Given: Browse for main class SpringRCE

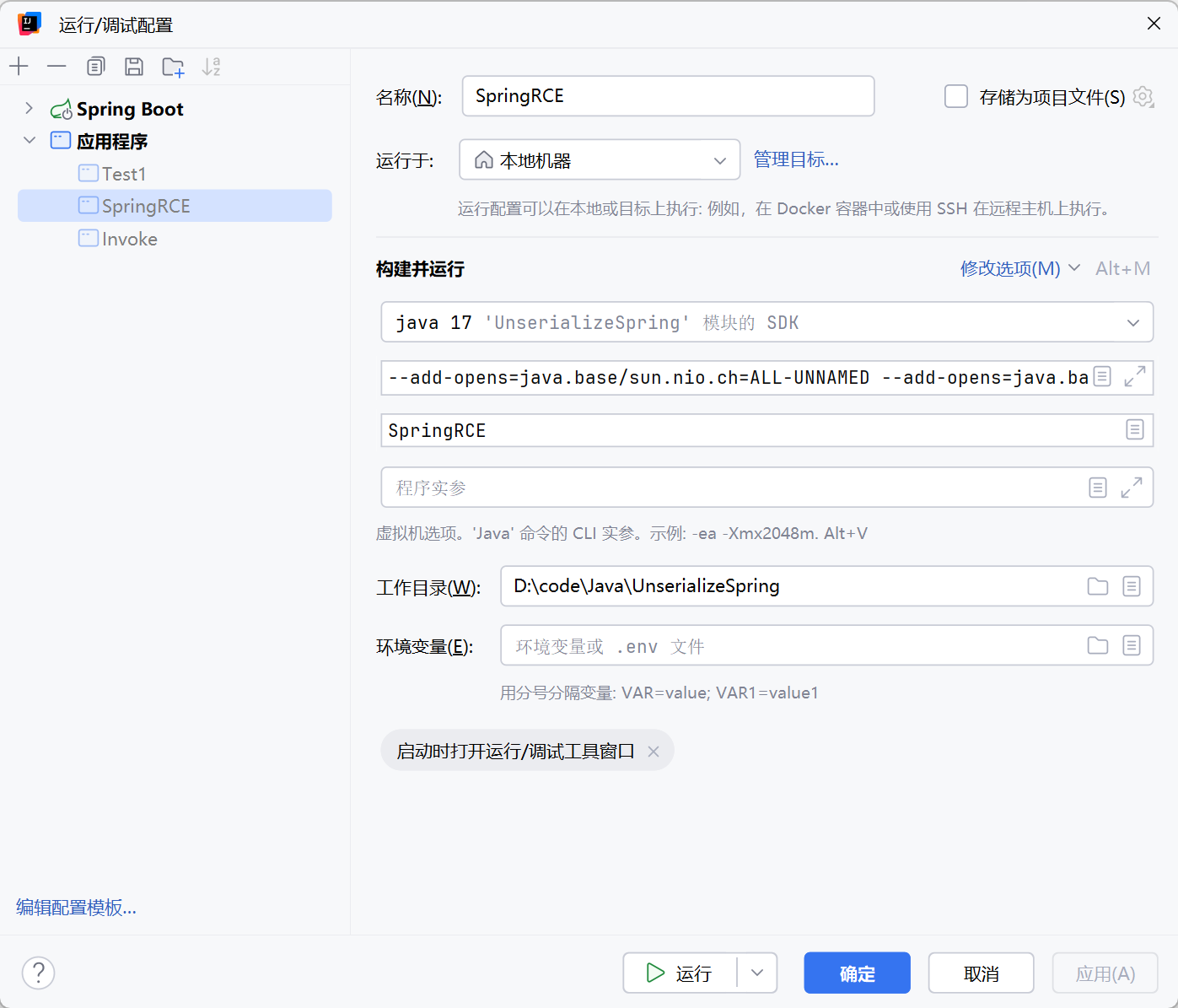Looking at the screenshot, I should 1134,430.
